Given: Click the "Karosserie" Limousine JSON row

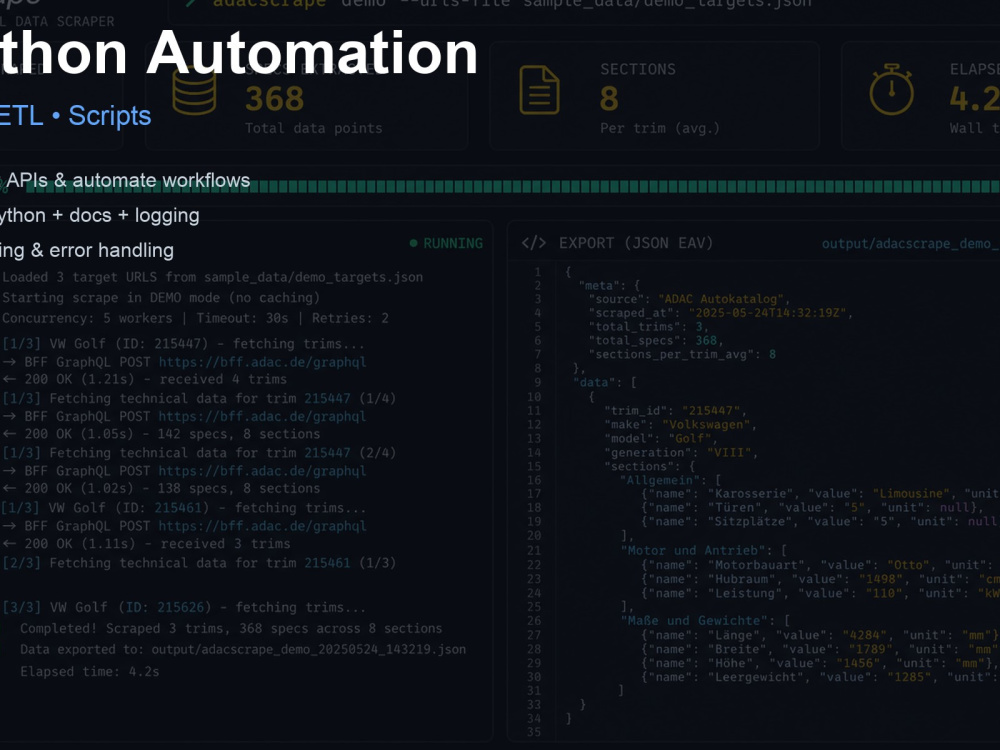Looking at the screenshot, I should (x=820, y=494).
